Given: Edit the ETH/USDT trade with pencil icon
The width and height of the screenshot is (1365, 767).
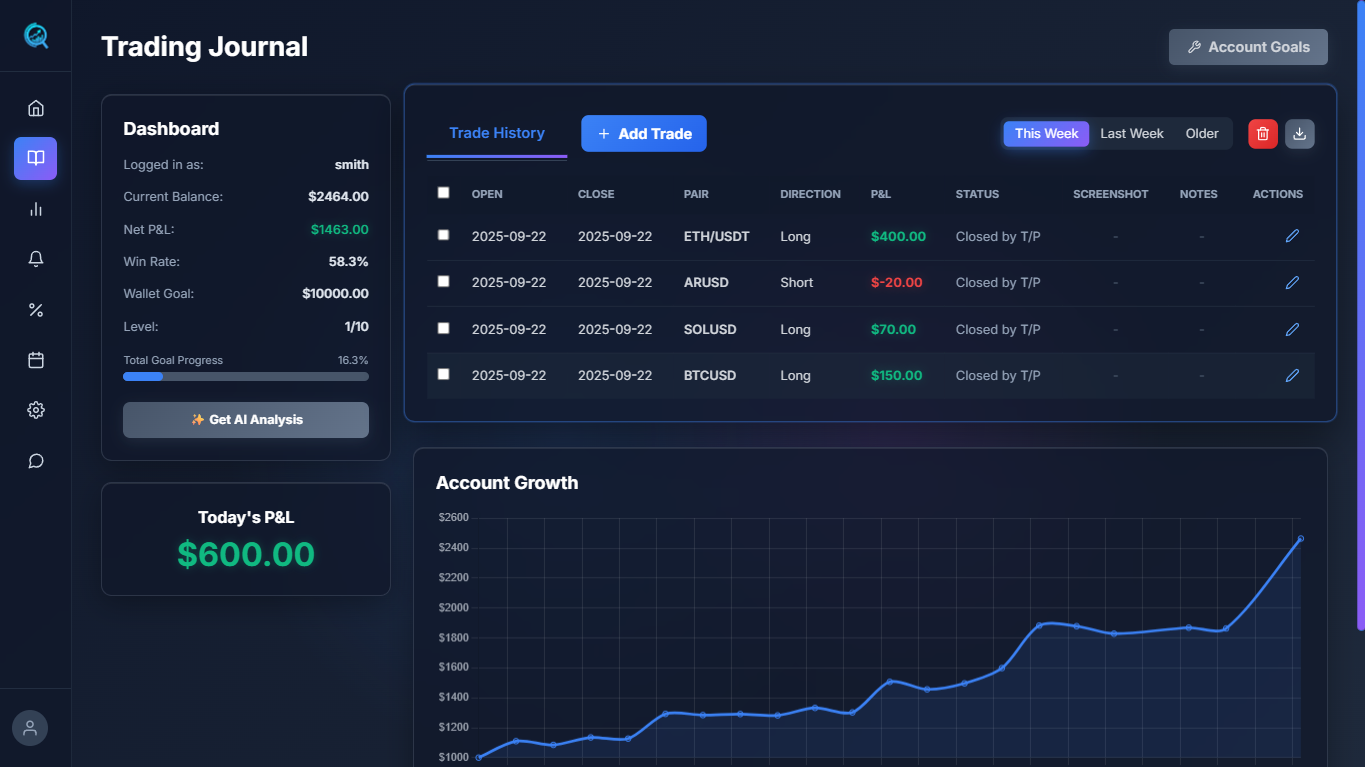Looking at the screenshot, I should [x=1292, y=236].
